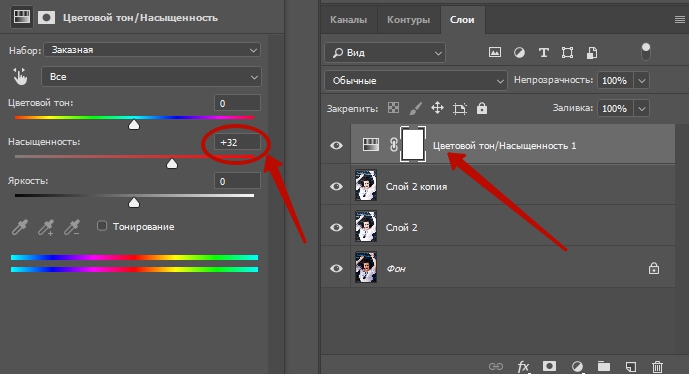The height and width of the screenshot is (374, 689).
Task: Select the Фон layer thumbnail
Action: tap(366, 267)
